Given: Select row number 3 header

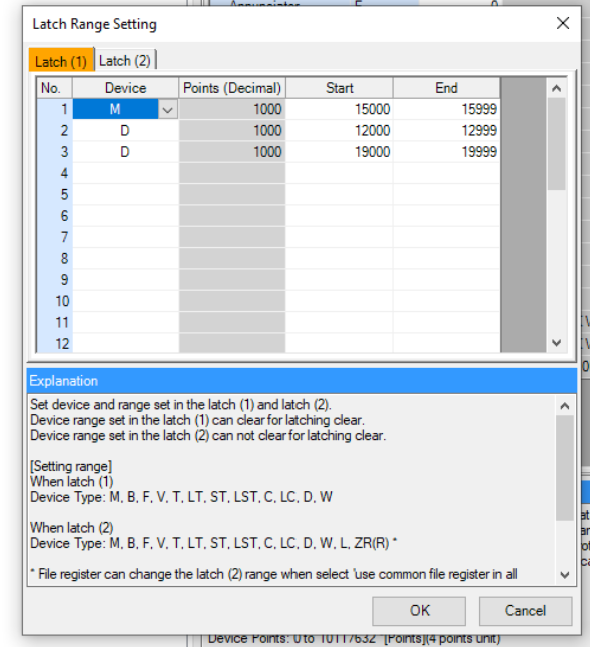Looking at the screenshot, I should point(55,152).
